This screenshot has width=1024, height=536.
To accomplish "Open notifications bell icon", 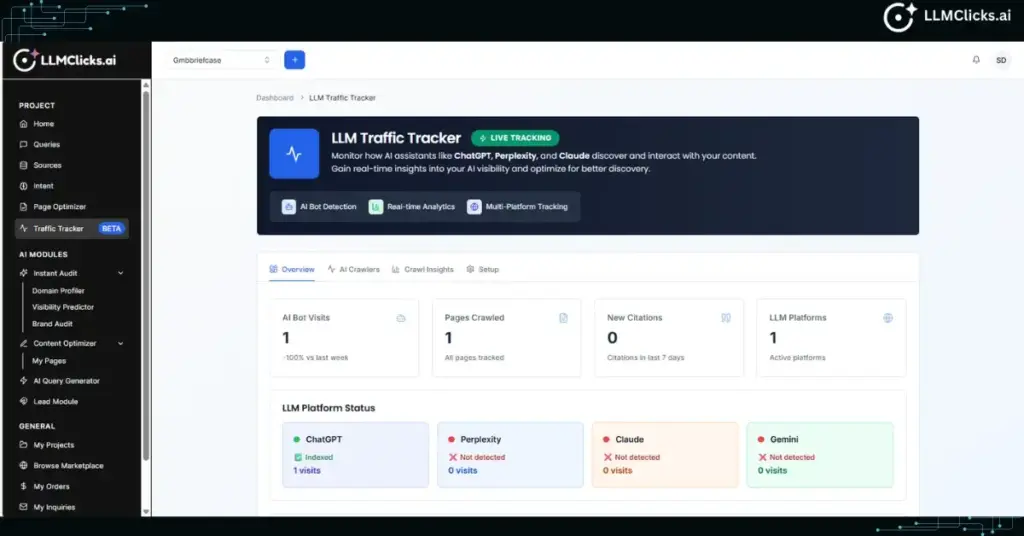I will tap(976, 60).
